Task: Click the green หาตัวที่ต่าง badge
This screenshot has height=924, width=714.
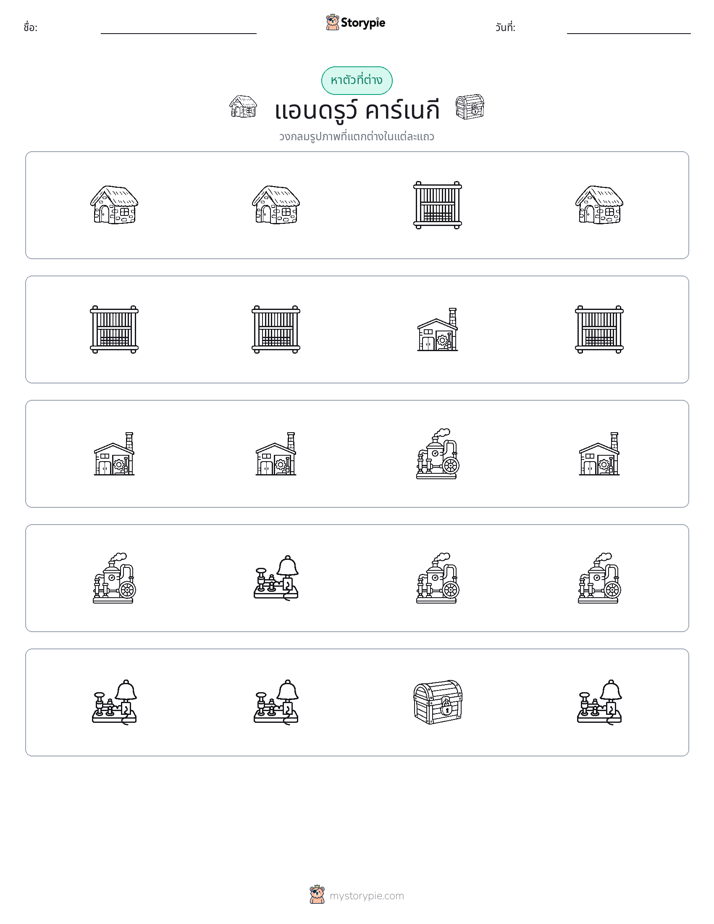Action: click(356, 80)
